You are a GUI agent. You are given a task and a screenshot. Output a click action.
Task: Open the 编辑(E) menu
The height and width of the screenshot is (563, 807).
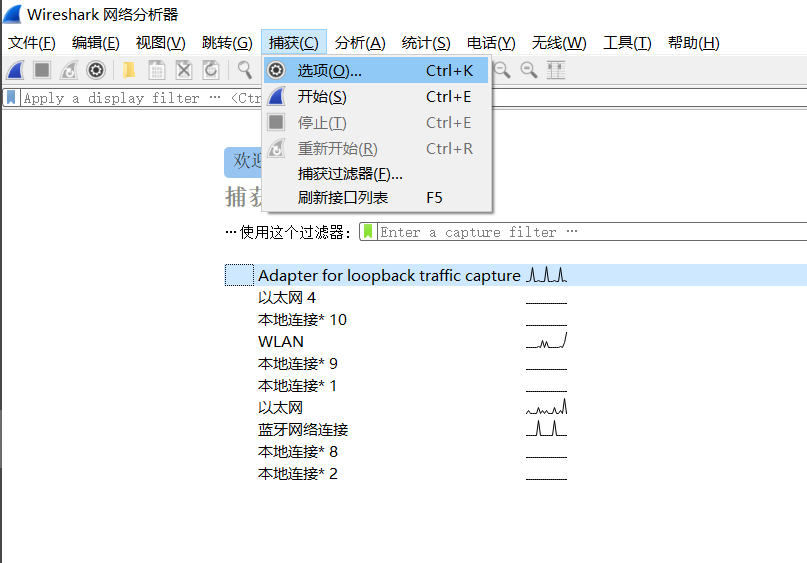(x=96, y=43)
